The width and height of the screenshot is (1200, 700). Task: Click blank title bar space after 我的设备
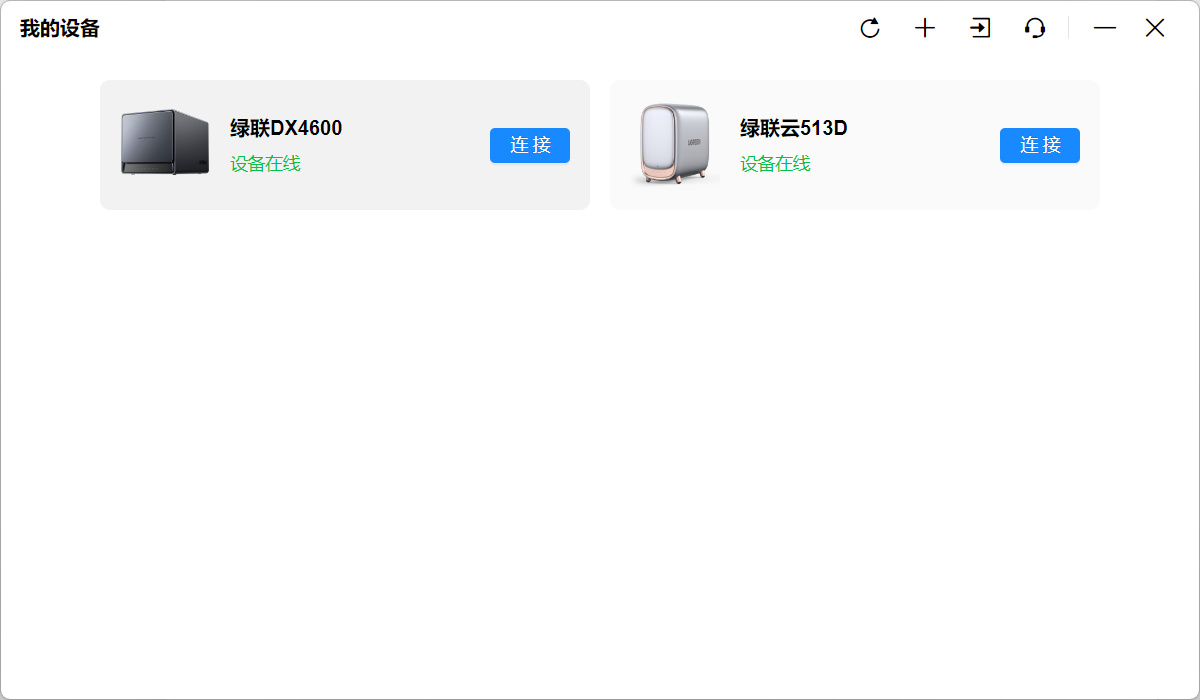point(470,28)
